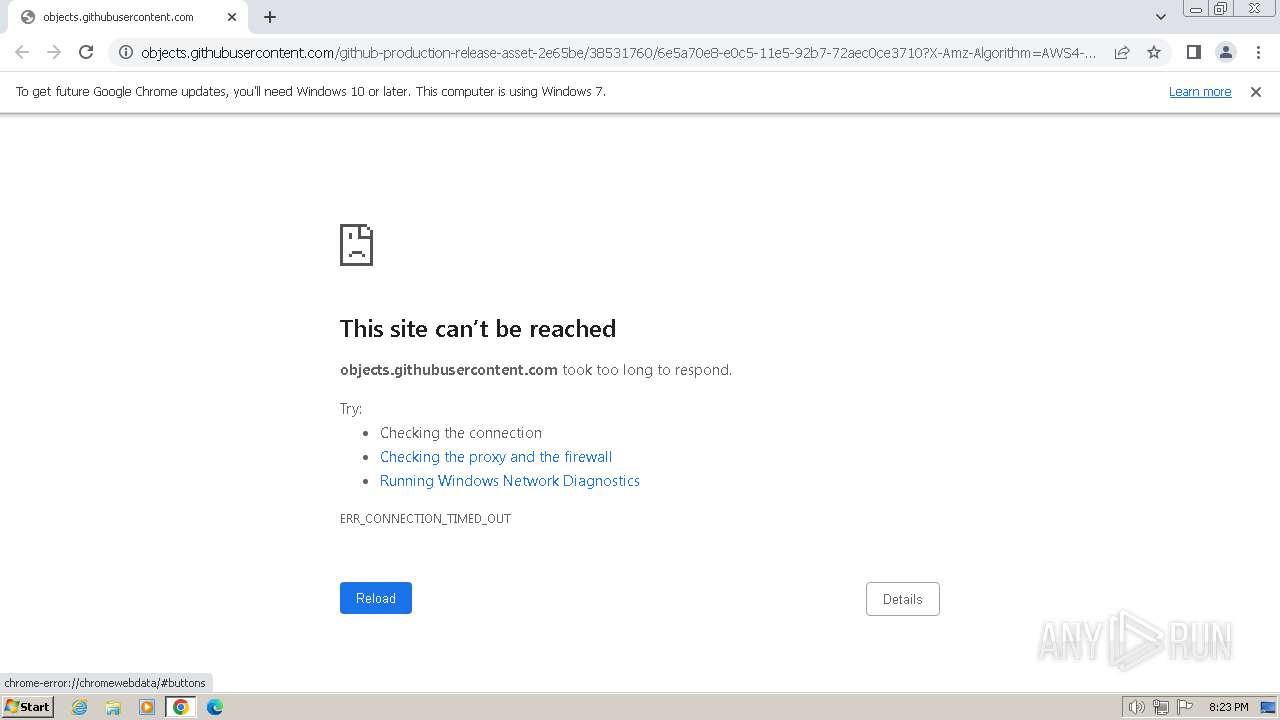Image resolution: width=1280 pixels, height=720 pixels.
Task: Open the Windows Start menu
Action: [x=27, y=707]
